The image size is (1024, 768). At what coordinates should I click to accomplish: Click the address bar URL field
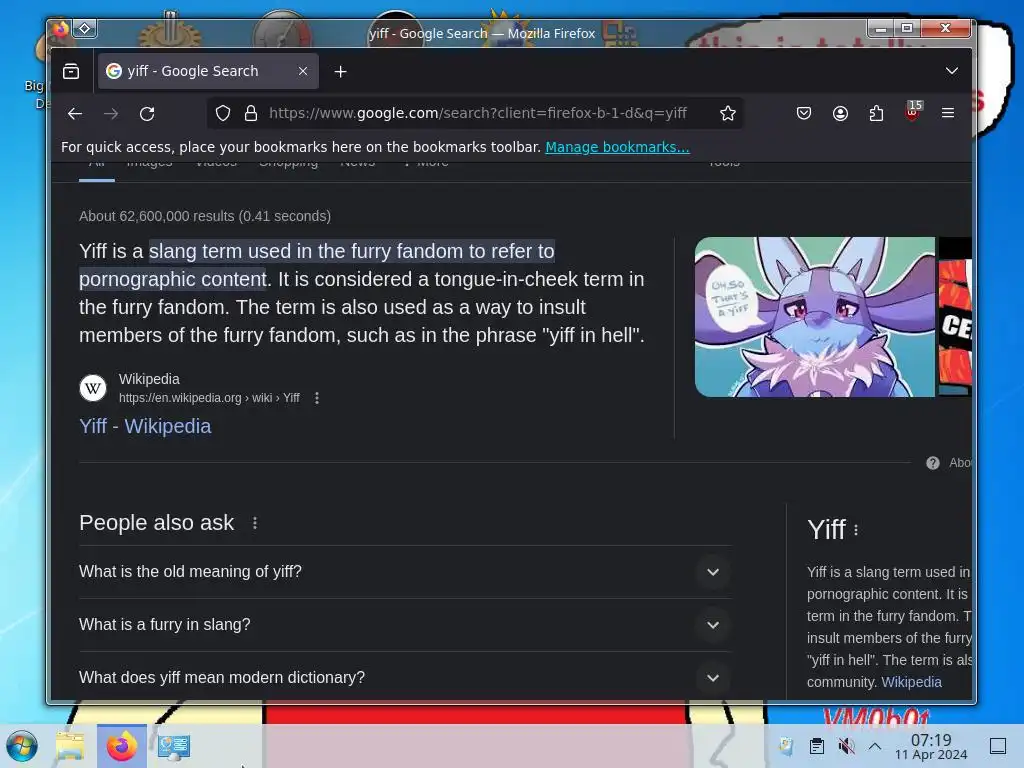477,114
